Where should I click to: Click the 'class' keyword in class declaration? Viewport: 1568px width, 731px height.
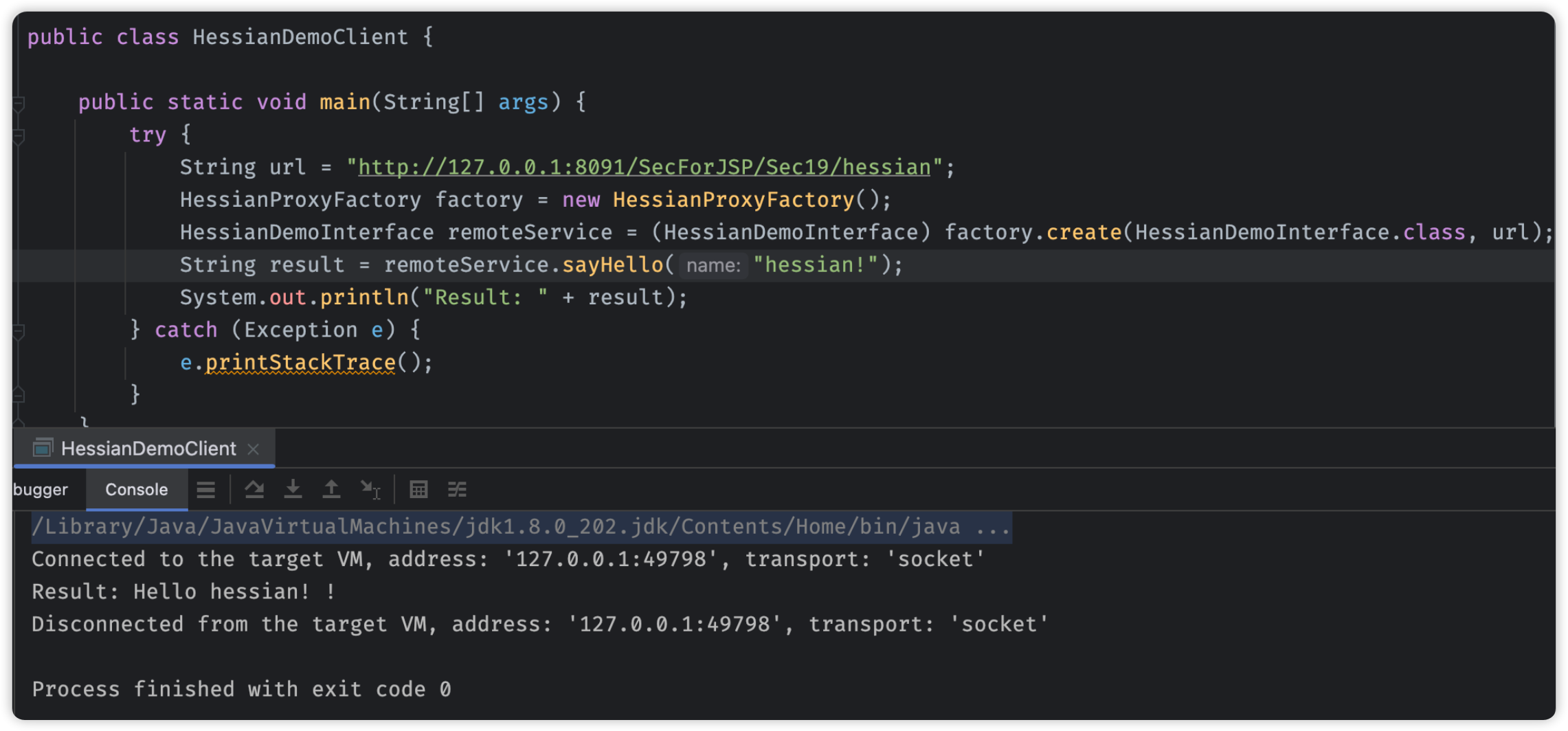pyautogui.click(x=148, y=37)
